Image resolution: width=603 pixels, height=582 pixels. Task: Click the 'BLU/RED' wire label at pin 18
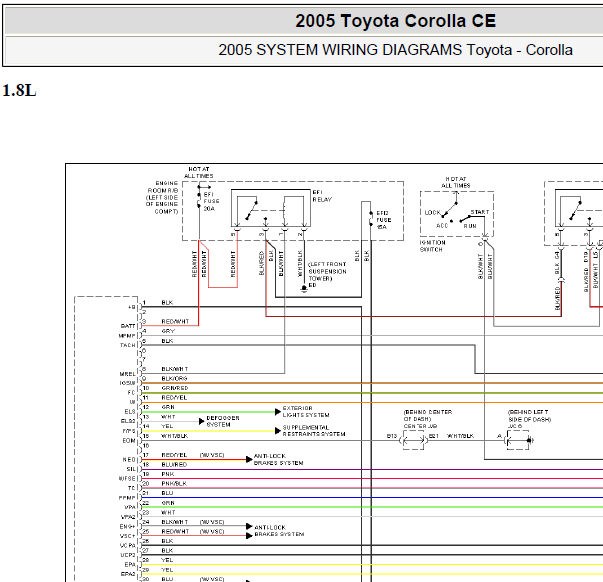click(174, 464)
